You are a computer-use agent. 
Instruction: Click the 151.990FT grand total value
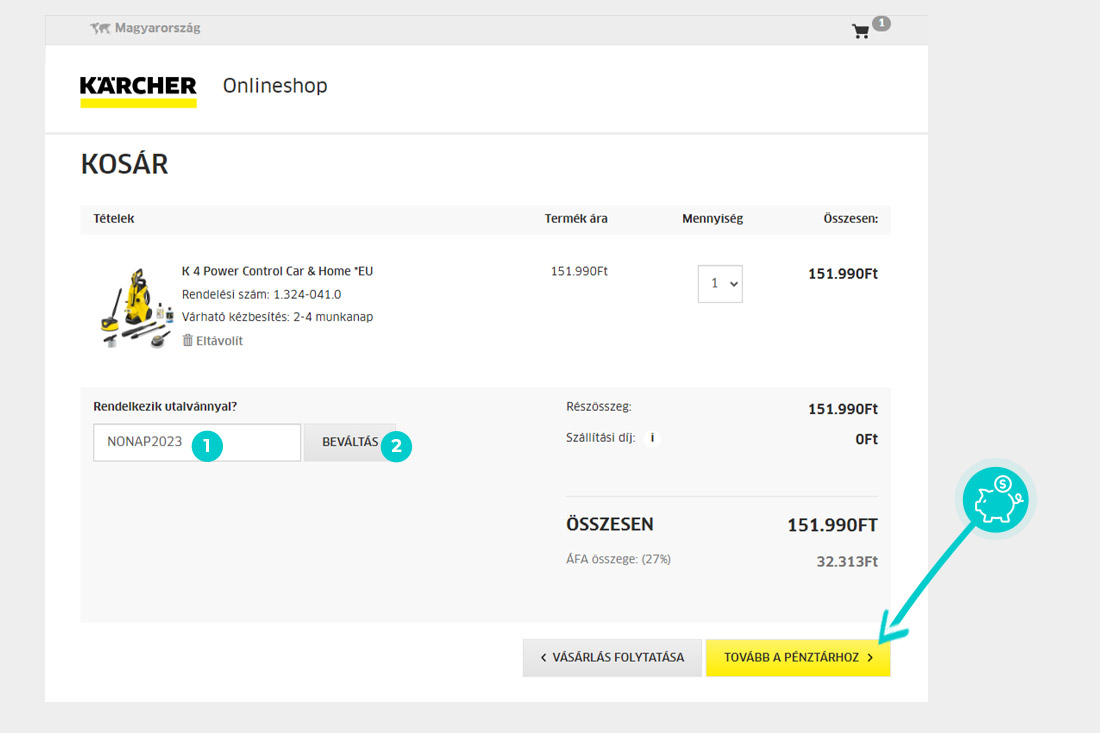pyautogui.click(x=832, y=525)
